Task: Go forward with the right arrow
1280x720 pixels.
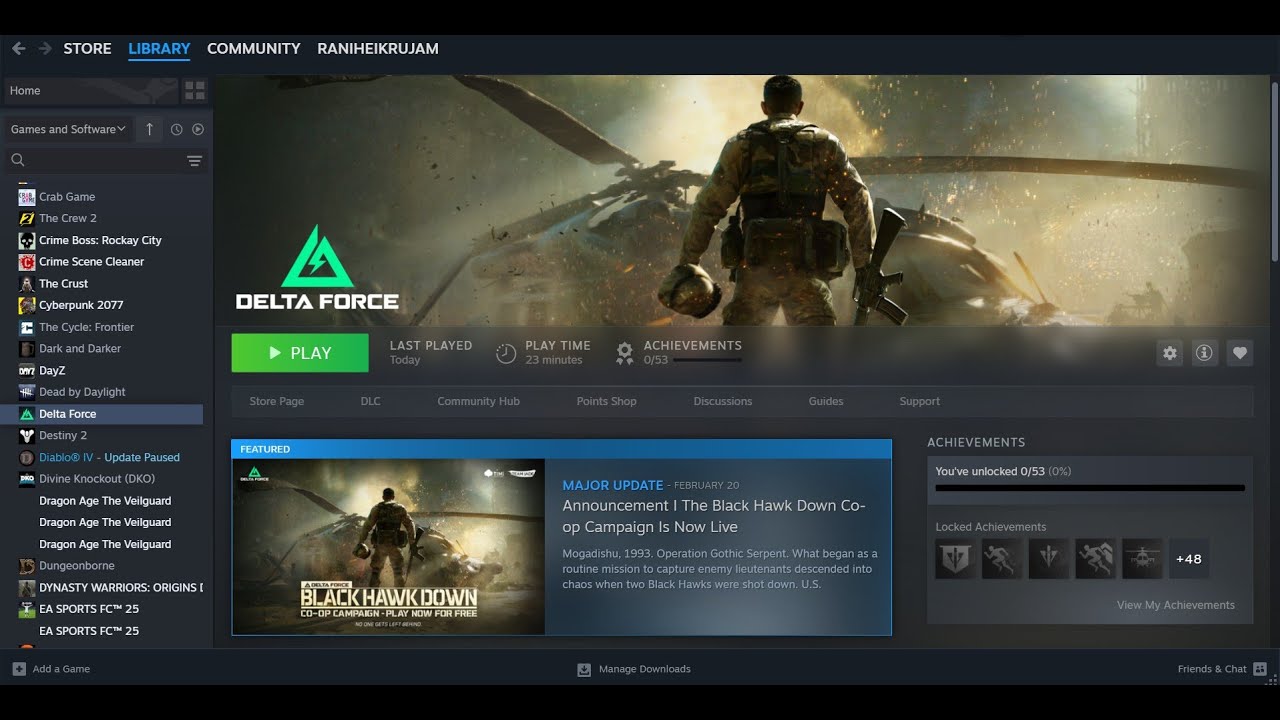Action: [45, 48]
